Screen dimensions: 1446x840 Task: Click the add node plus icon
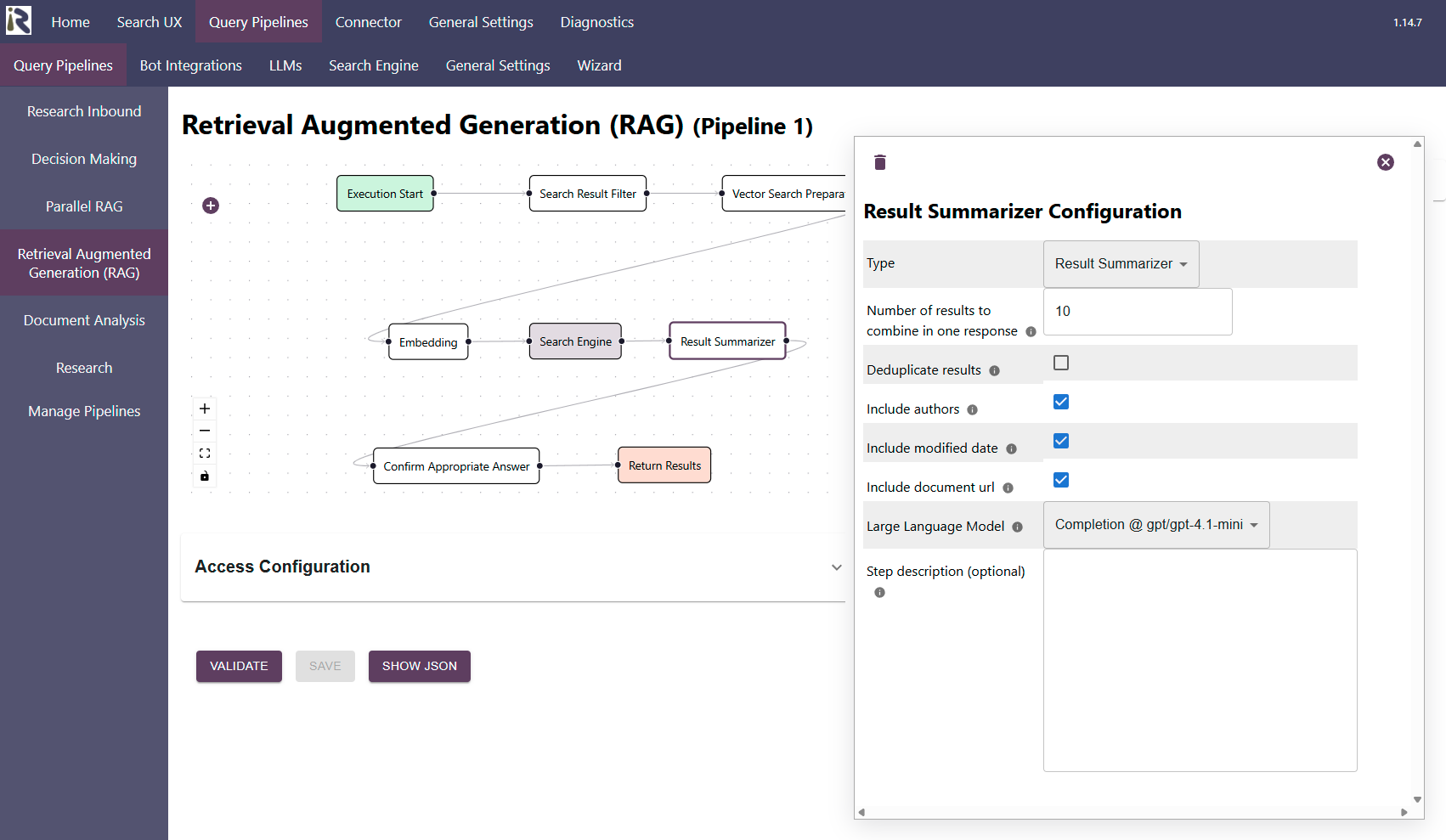(x=211, y=206)
